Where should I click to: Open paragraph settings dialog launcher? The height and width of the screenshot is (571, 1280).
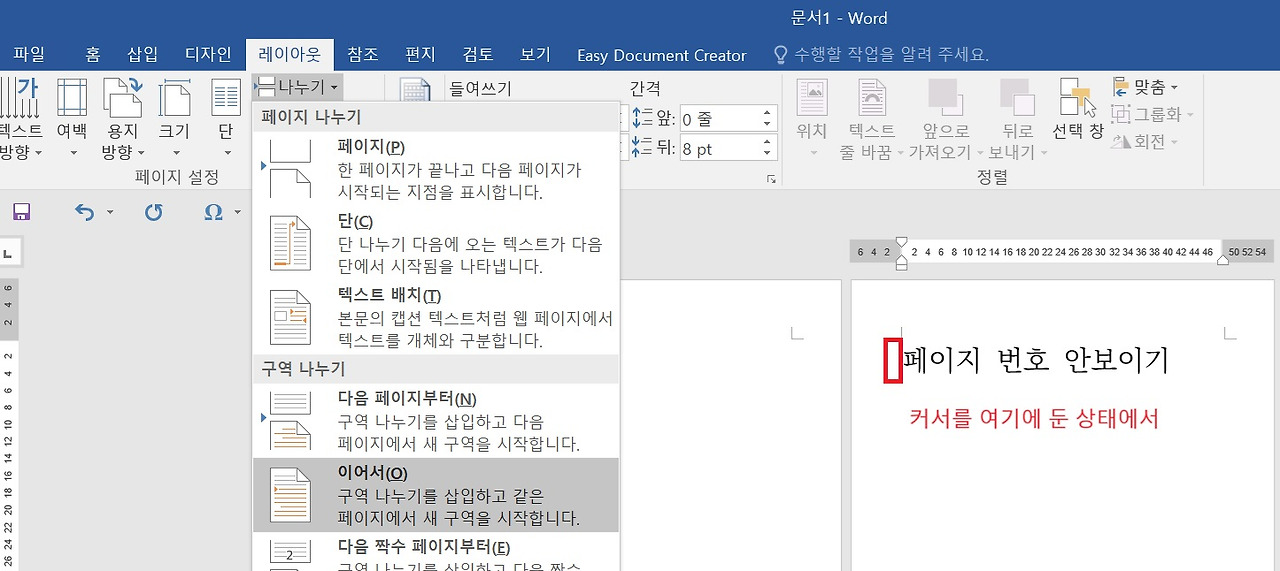[771, 179]
